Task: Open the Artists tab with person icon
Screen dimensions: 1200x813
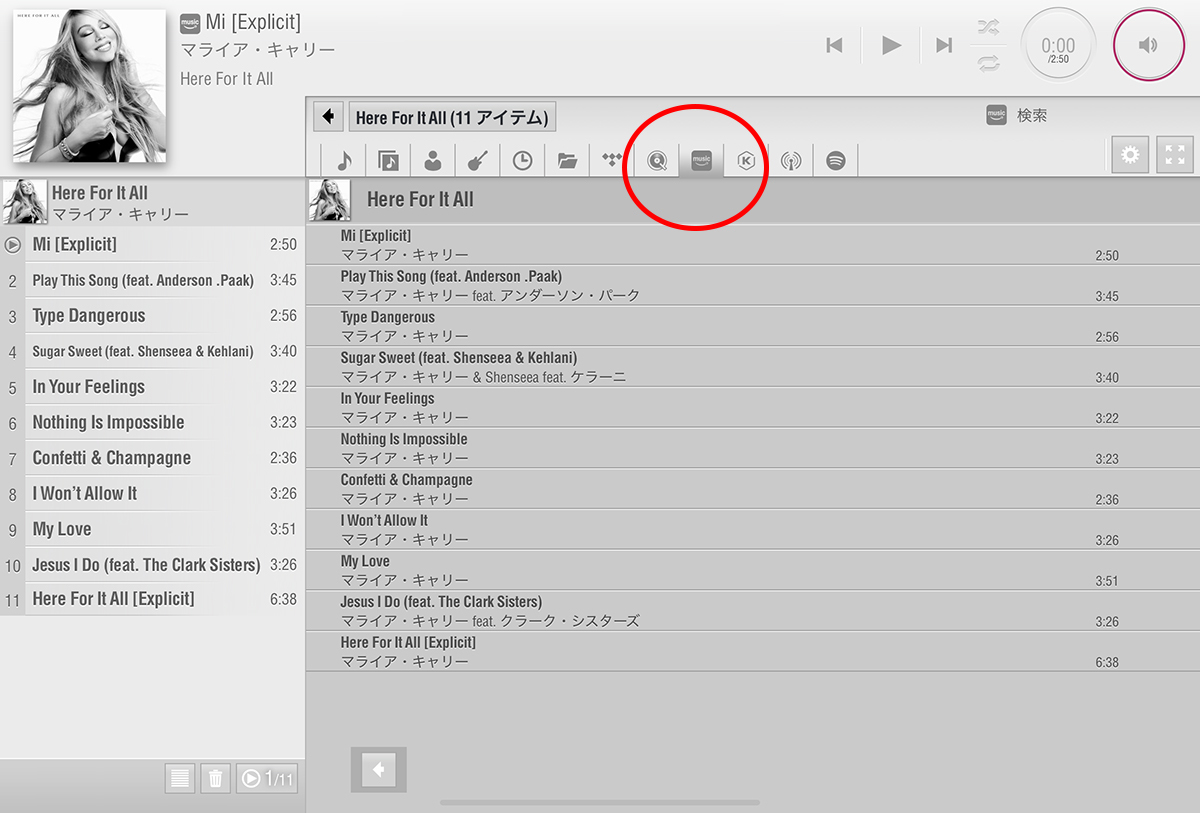Action: coord(432,160)
